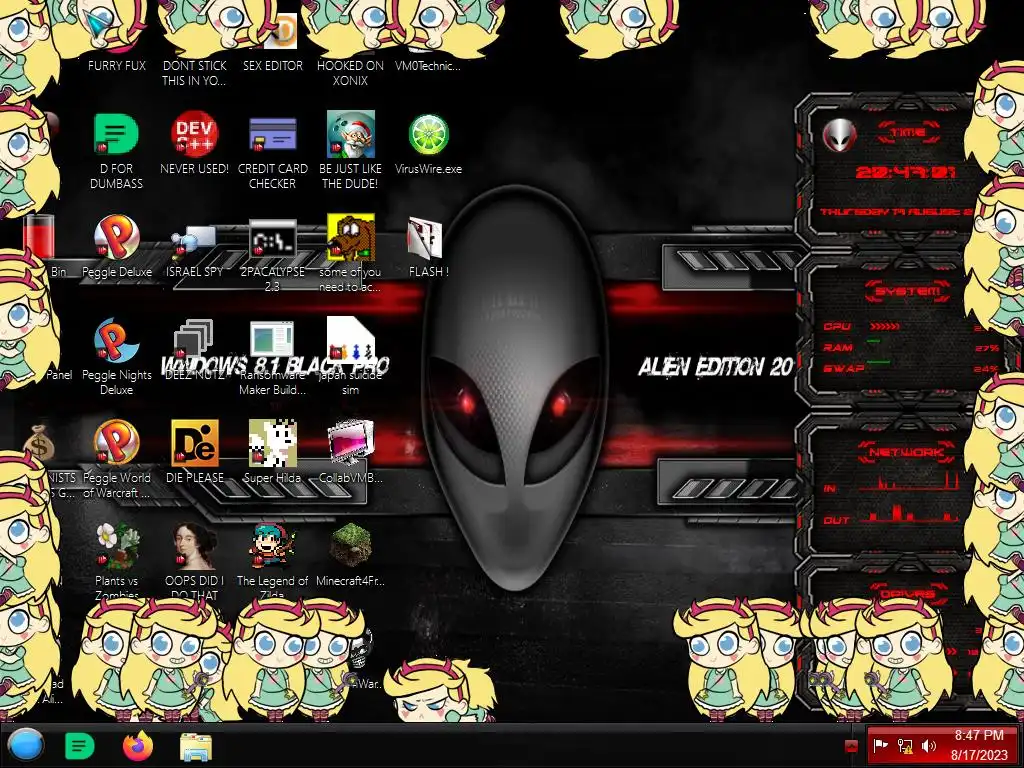Launch Peggle World of Warcraft shortcut
Image resolution: width=1024 pixels, height=768 pixels.
point(116,443)
